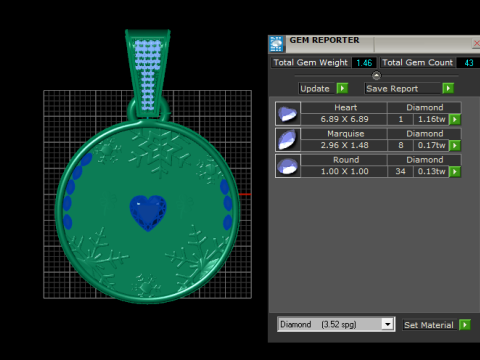Viewport: 480px width, 360px height.
Task: Click the pavé gems on the pendant bail
Action: coord(147,75)
